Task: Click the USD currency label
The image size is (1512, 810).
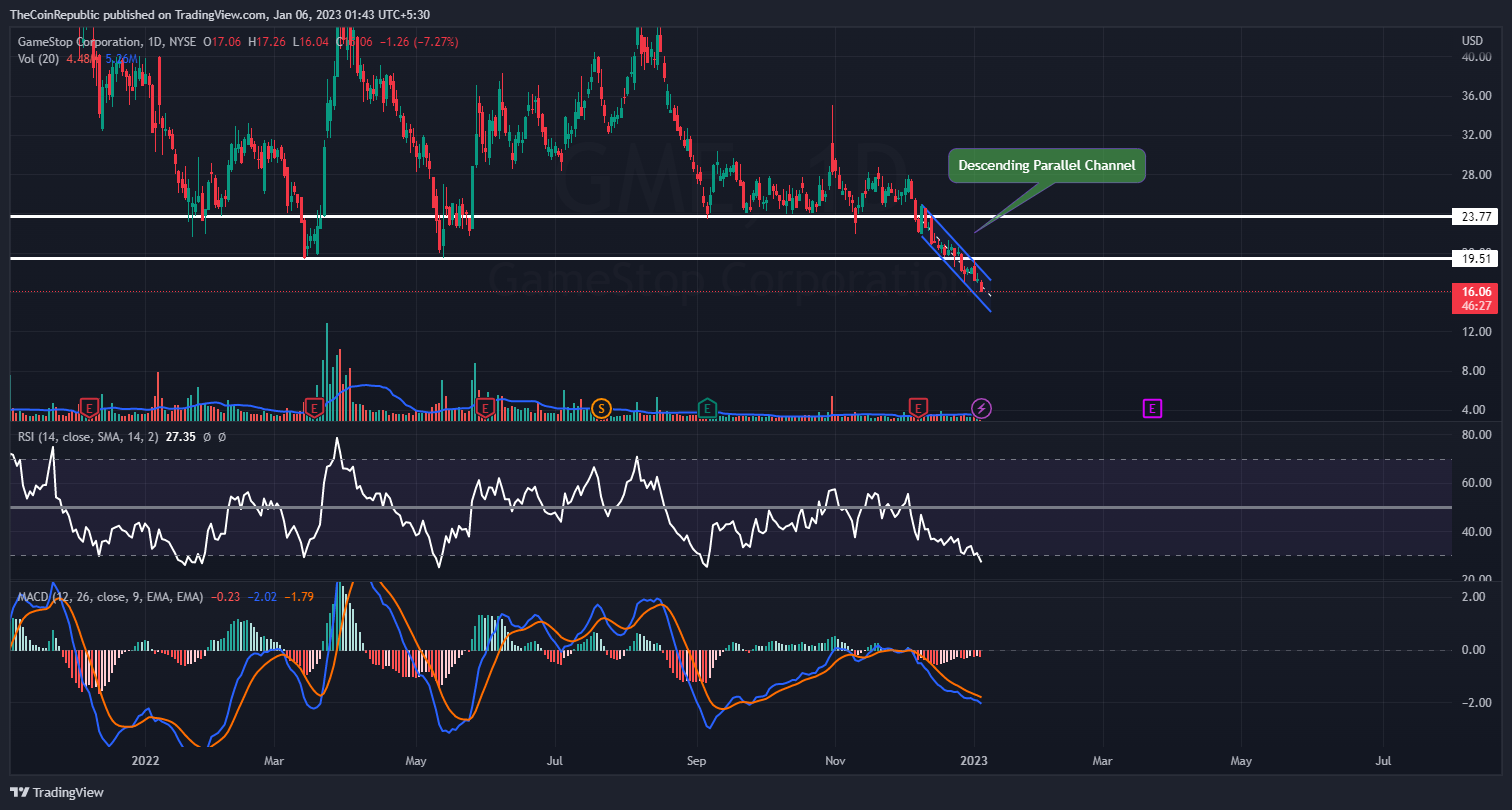Action: 1472,41
